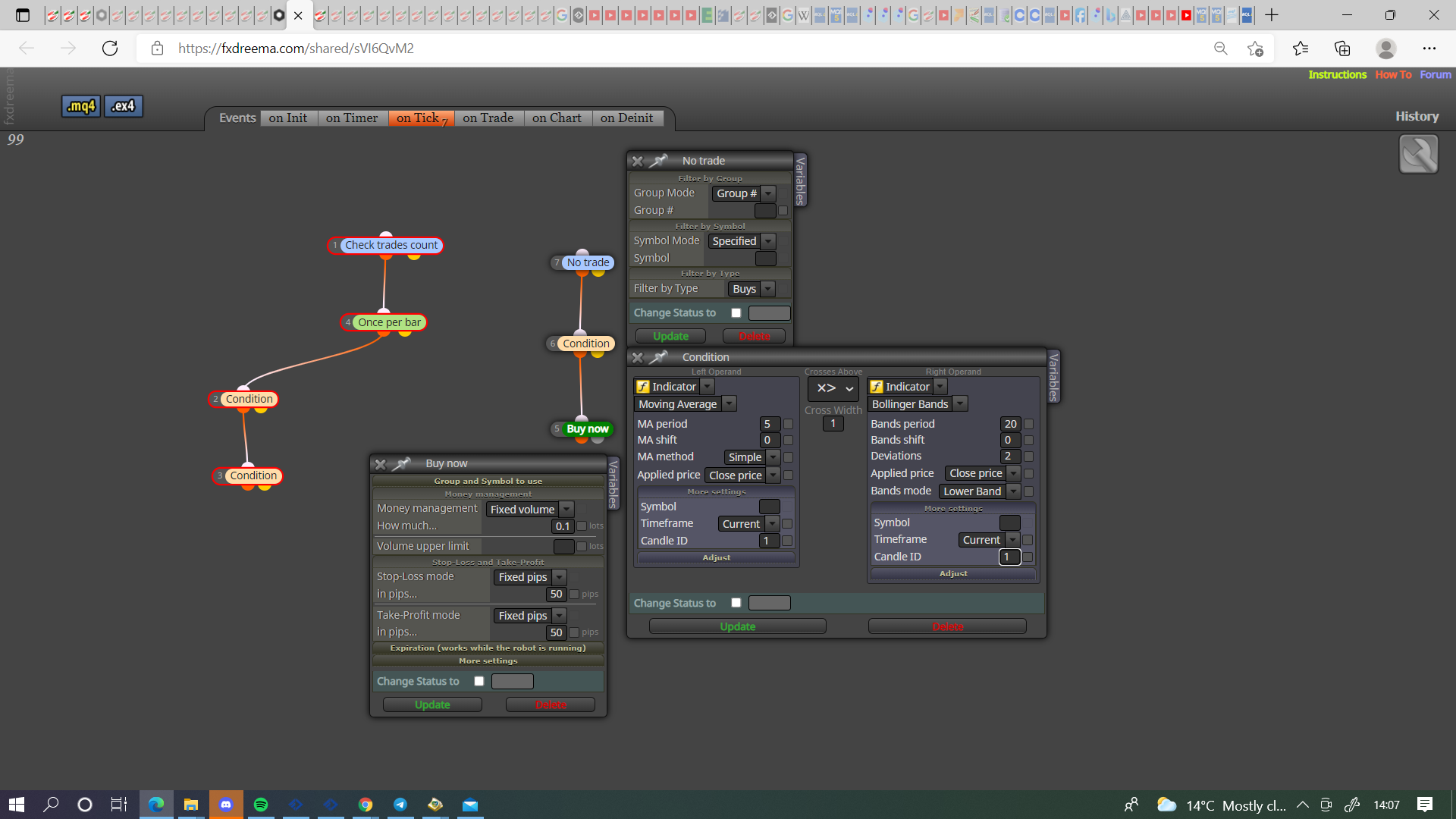Open the Forum link
Viewport: 1456px width, 819px height.
1436,74
